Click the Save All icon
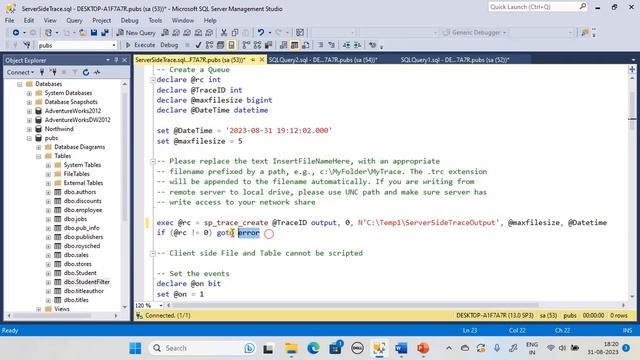Image resolution: width=640 pixels, height=360 pixels. (105, 33)
